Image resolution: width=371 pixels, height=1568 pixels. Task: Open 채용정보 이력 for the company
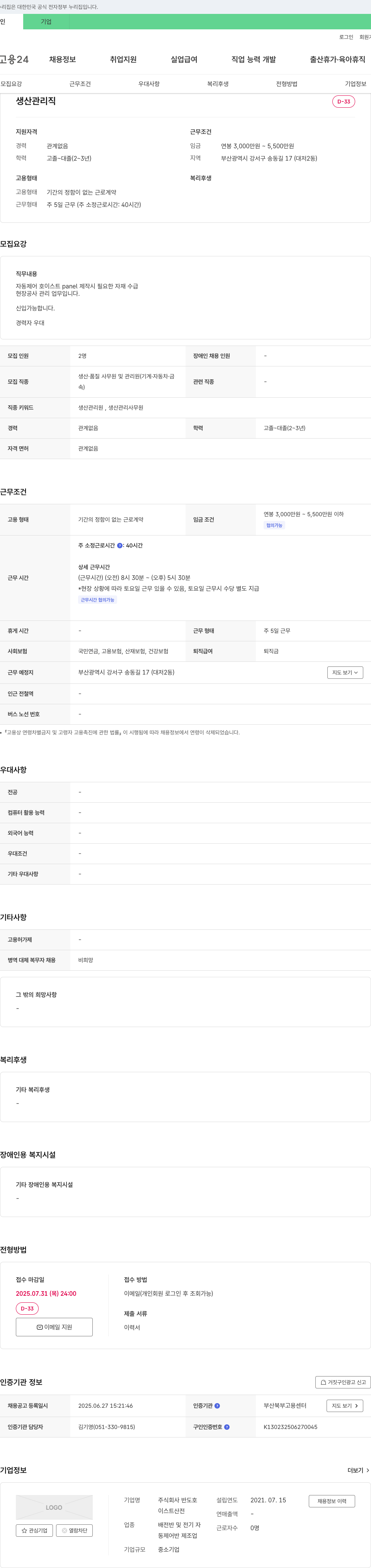(x=332, y=1501)
